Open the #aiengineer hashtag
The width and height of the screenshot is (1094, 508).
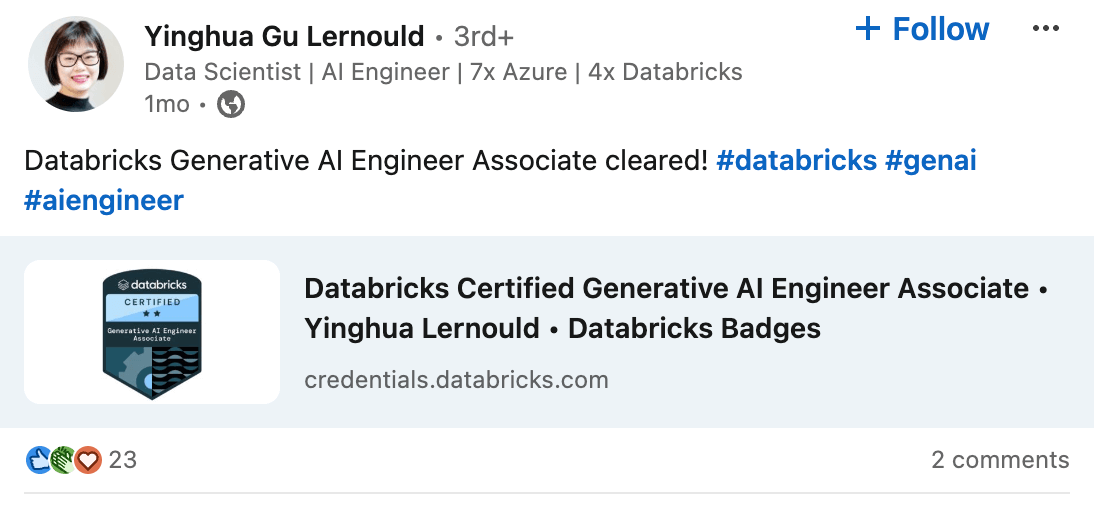coord(104,200)
